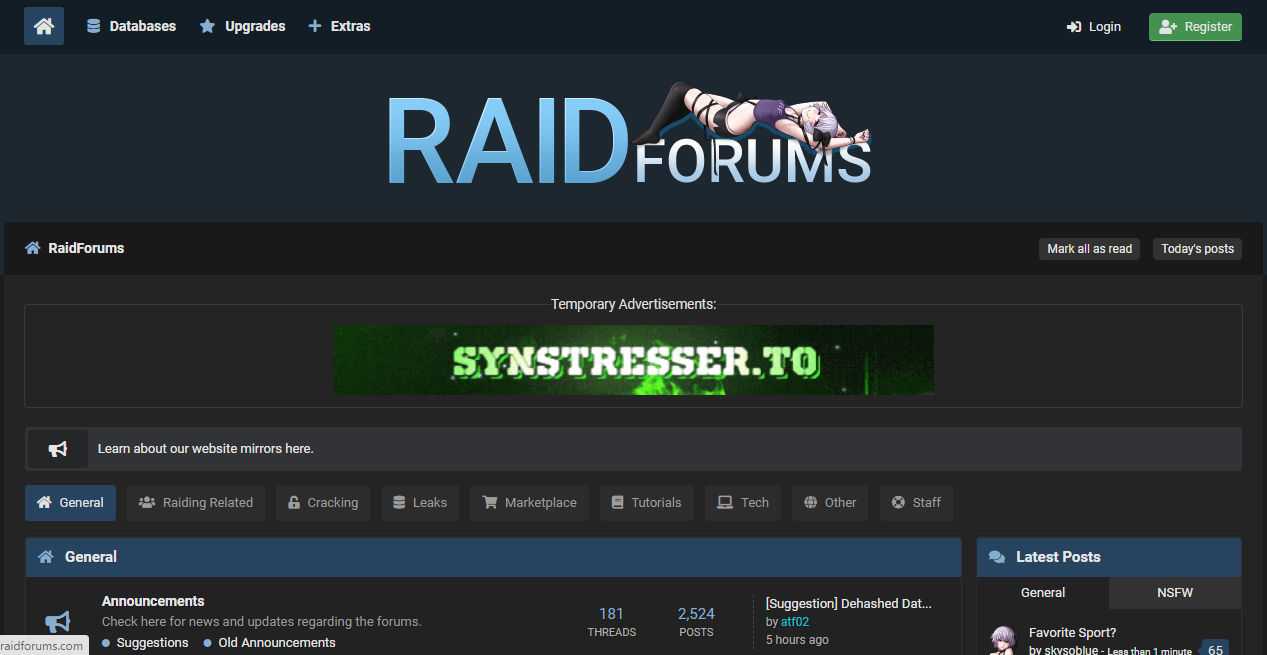Open the Old Announcements subforum
1267x655 pixels.
point(277,643)
